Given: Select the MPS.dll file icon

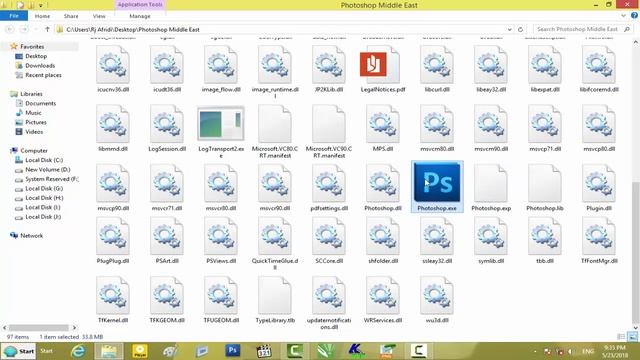Looking at the screenshot, I should point(382,124).
